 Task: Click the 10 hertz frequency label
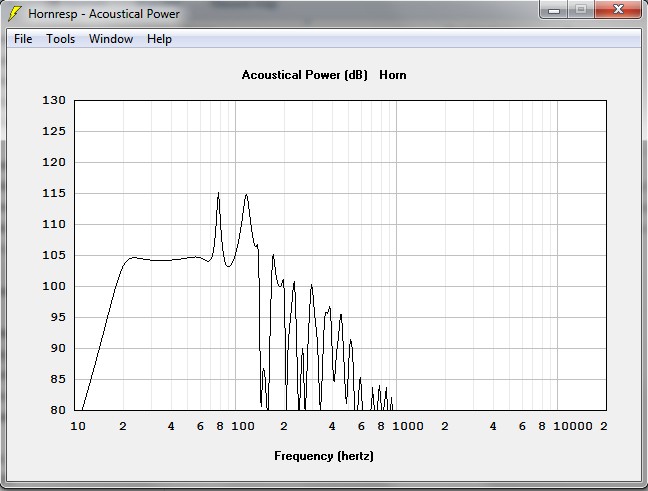click(78, 426)
